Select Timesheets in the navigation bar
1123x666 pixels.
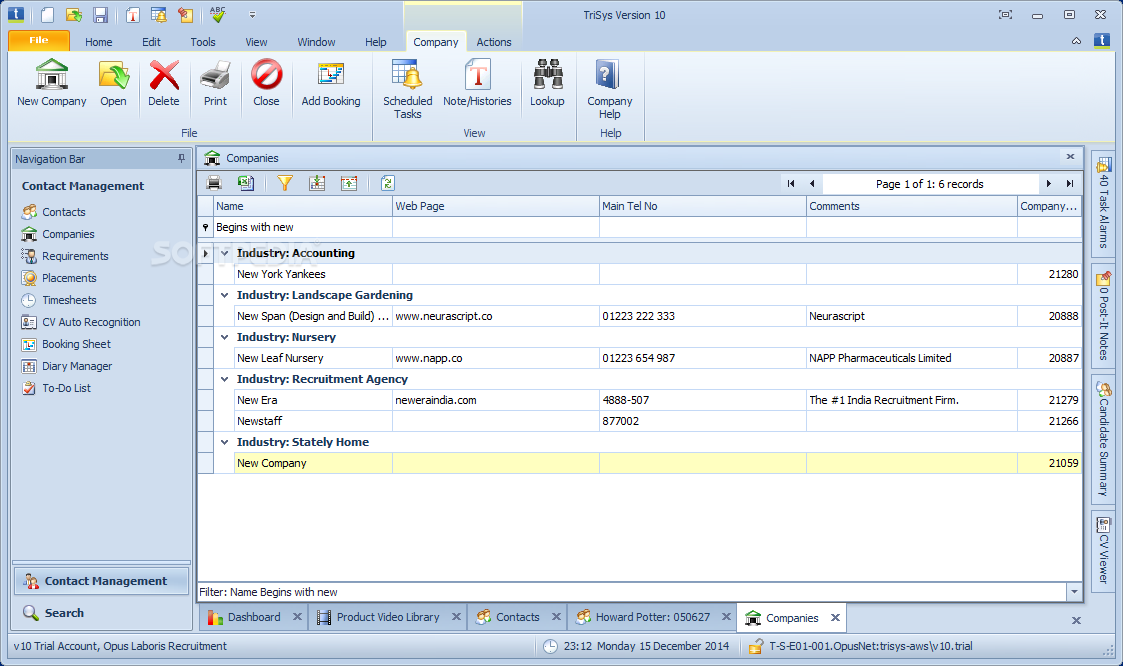coord(69,300)
